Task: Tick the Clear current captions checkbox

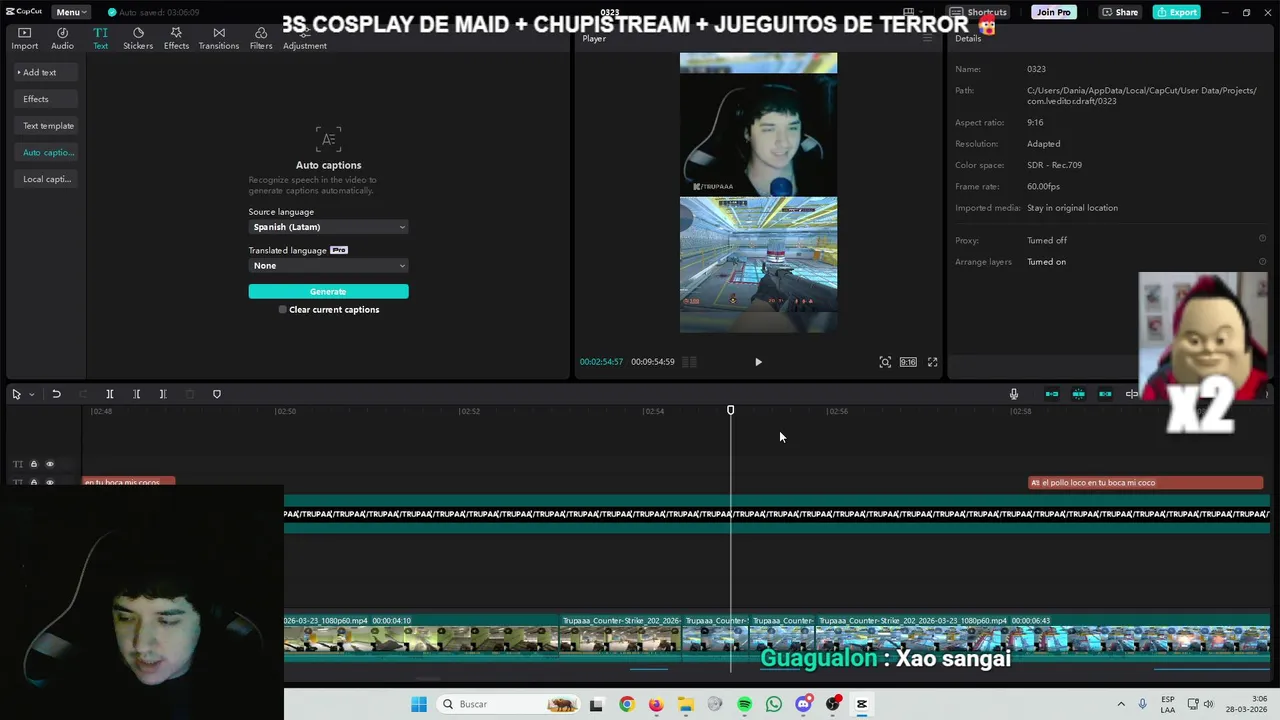Action: [x=283, y=310]
